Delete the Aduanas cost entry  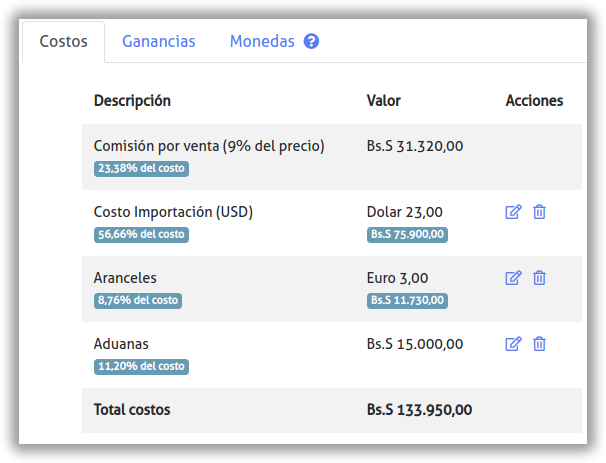click(x=539, y=344)
